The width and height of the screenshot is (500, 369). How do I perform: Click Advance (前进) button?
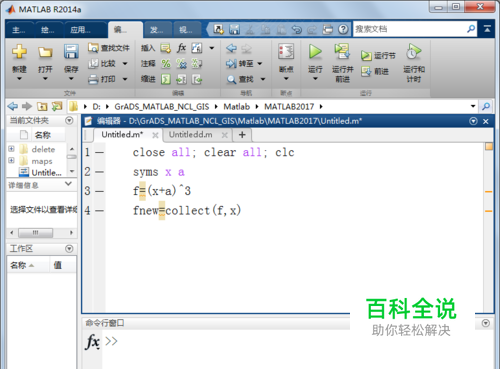click(375, 71)
